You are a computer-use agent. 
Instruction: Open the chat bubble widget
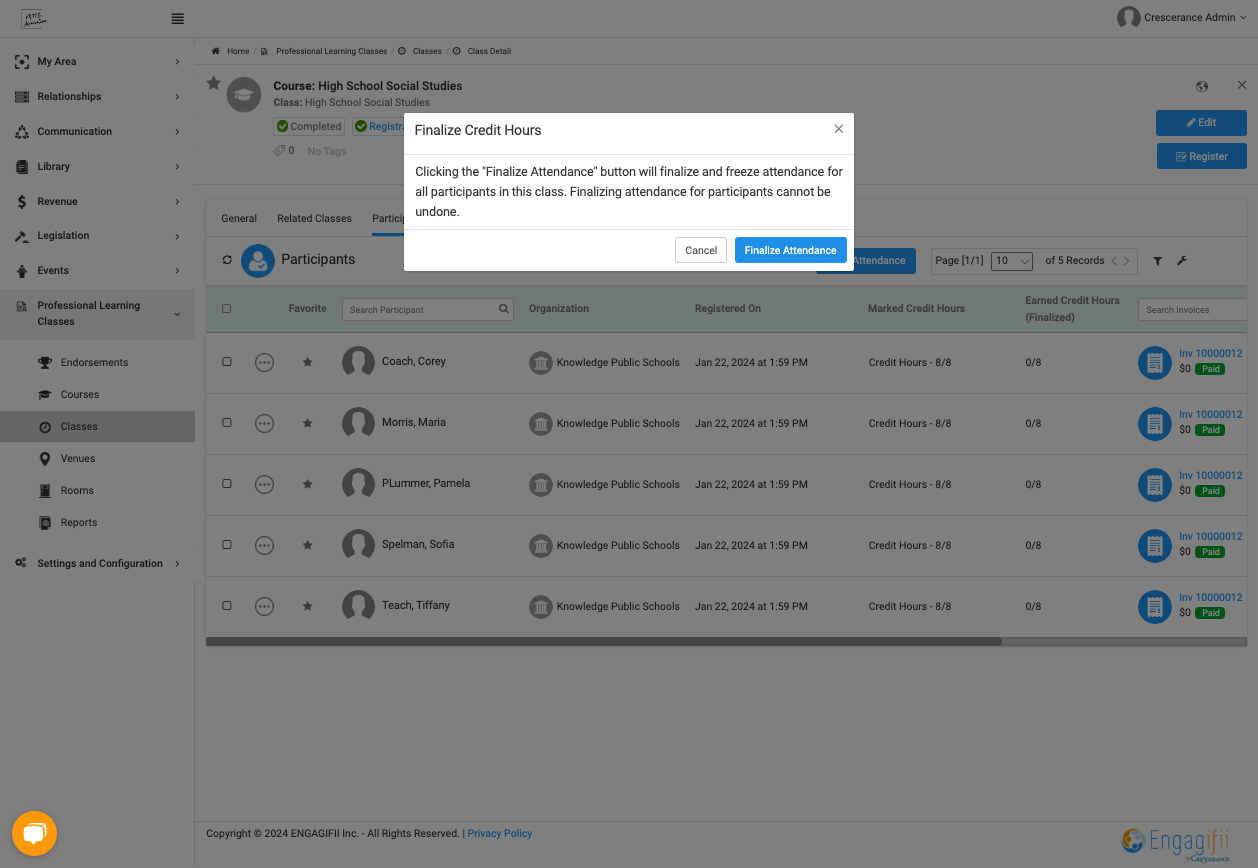coord(35,833)
